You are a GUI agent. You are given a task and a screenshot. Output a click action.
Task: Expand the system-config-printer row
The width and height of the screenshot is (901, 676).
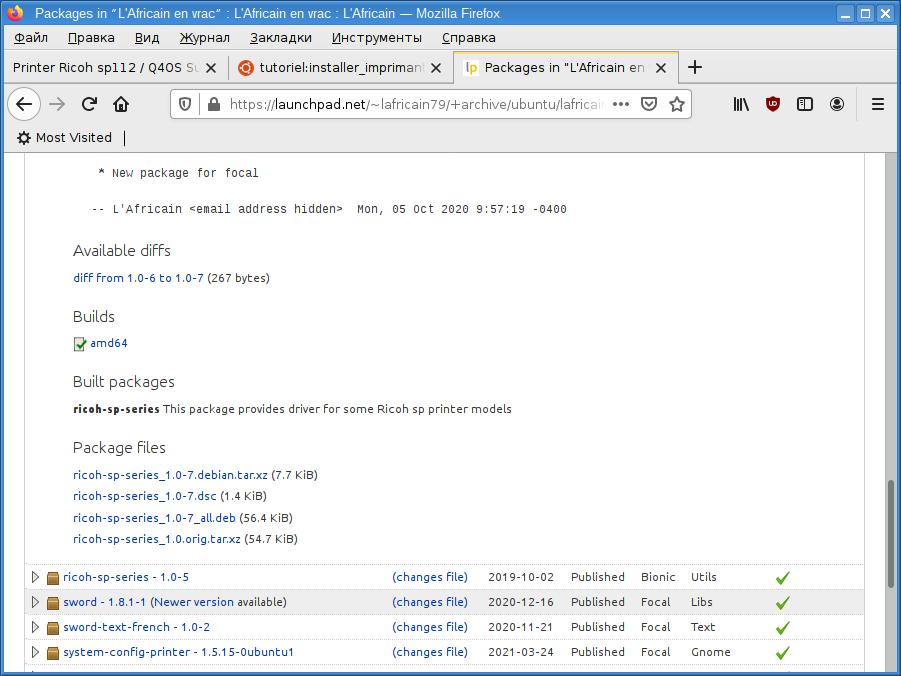coord(35,652)
